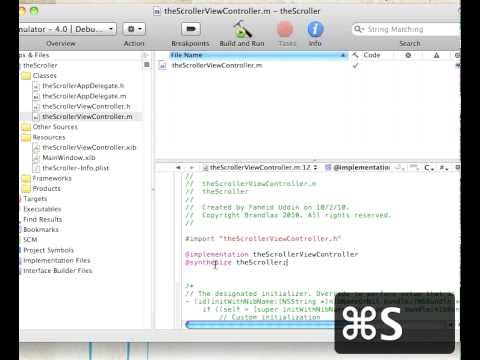Open the C class hierarchy popup
Screen dimensions: 480x360
(429, 168)
